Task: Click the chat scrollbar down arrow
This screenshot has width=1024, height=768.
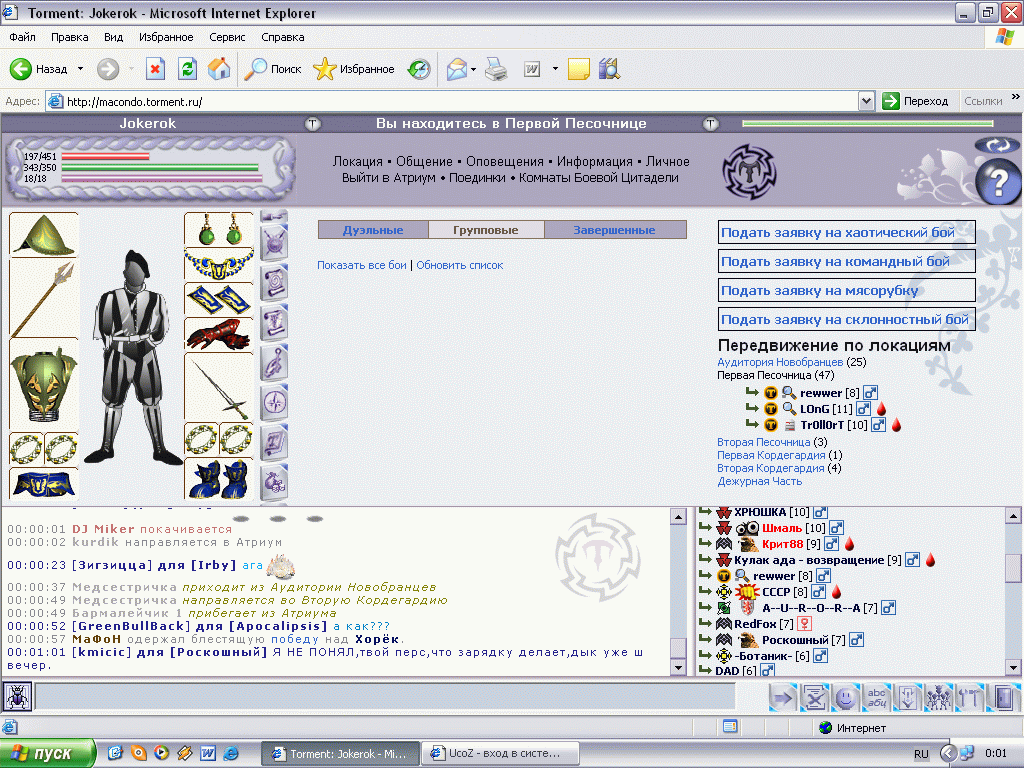Action: (x=679, y=668)
